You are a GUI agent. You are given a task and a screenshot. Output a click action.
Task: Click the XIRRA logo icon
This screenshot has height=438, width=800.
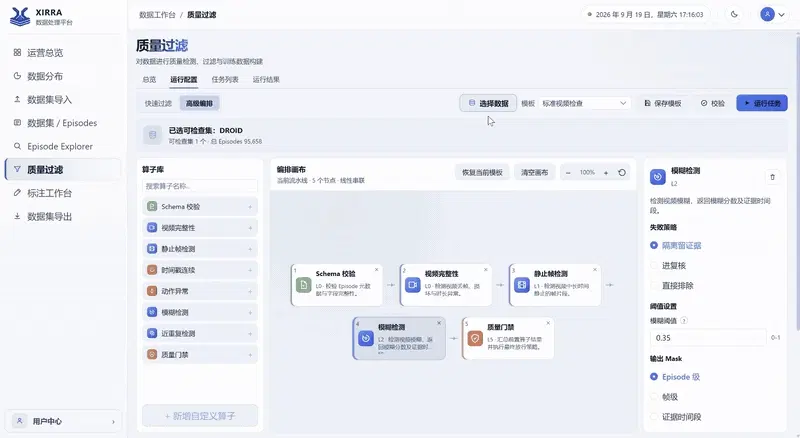(x=19, y=16)
